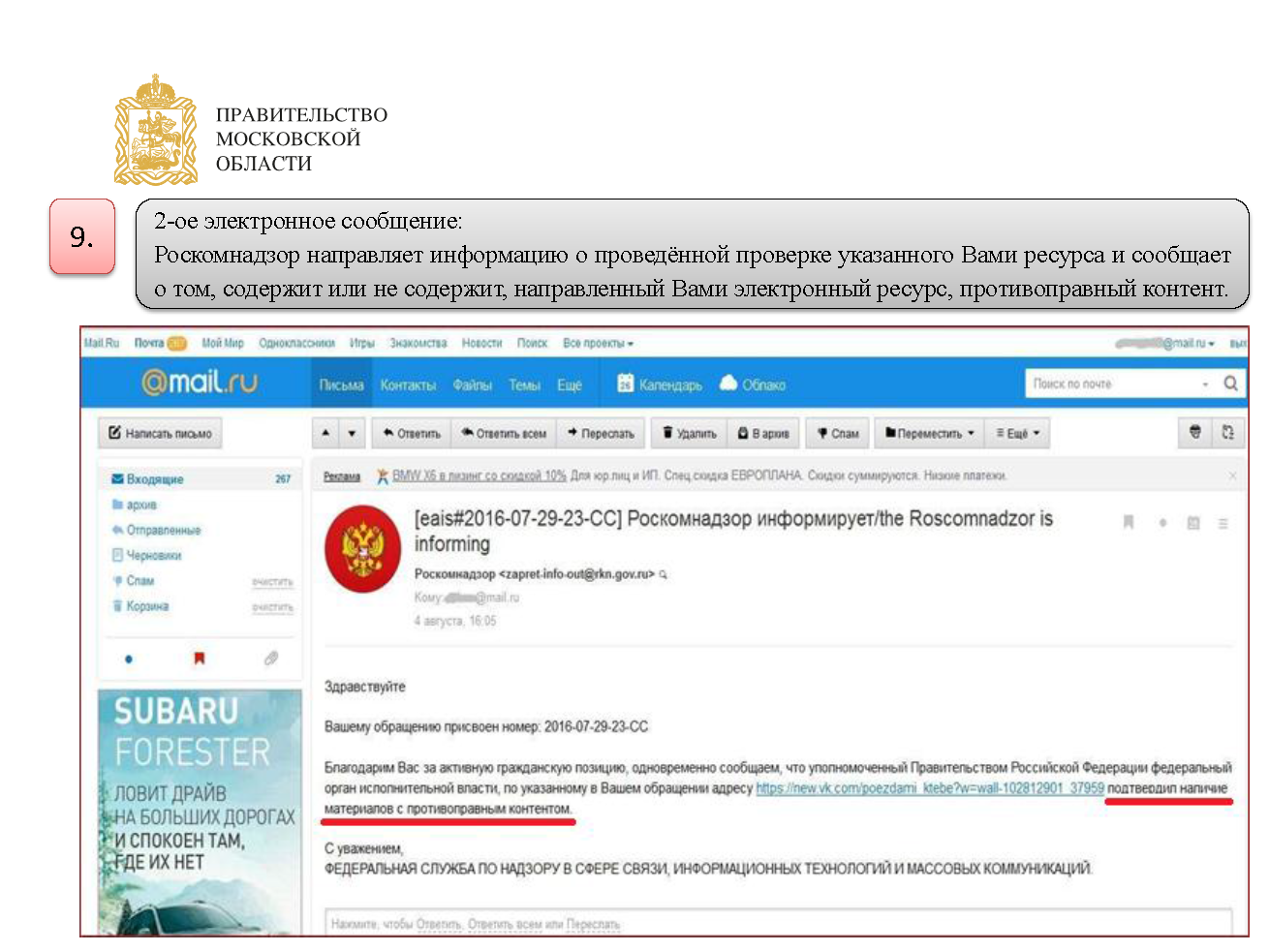This screenshot has height=952, width=1269.
Task: Move the message to В архив
Action: point(763,433)
